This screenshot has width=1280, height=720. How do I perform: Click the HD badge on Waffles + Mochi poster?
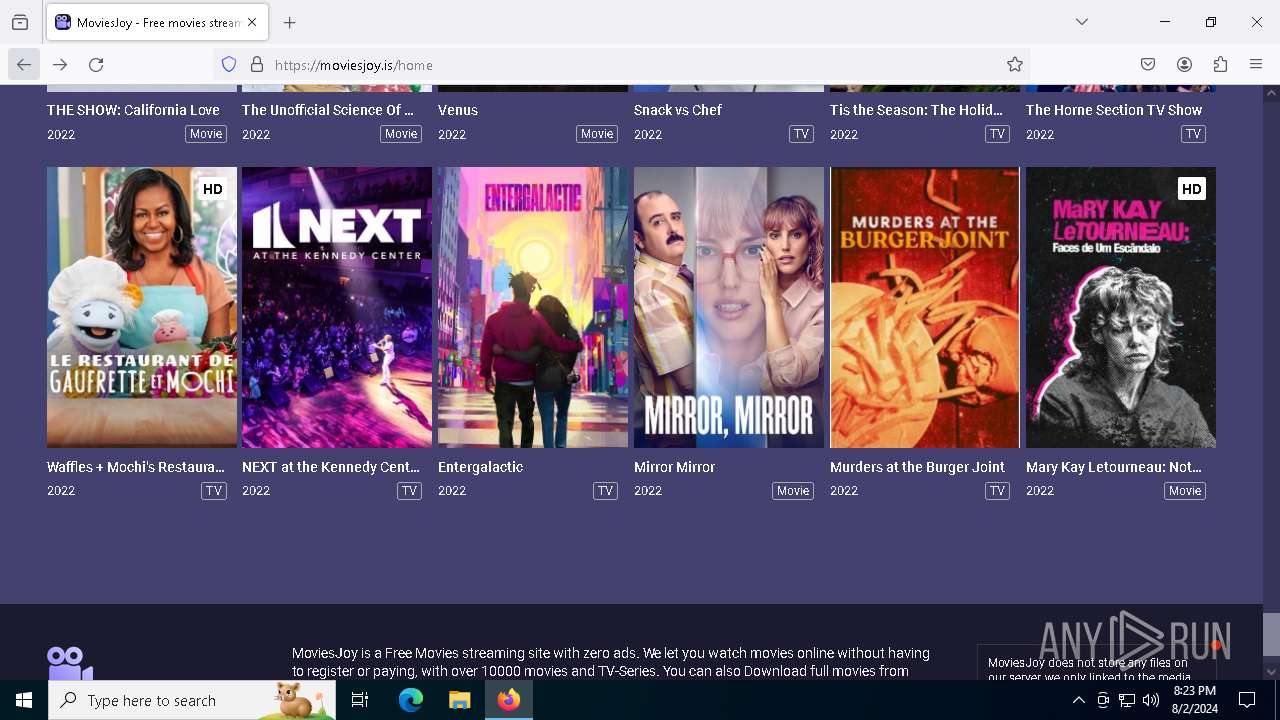coord(212,189)
